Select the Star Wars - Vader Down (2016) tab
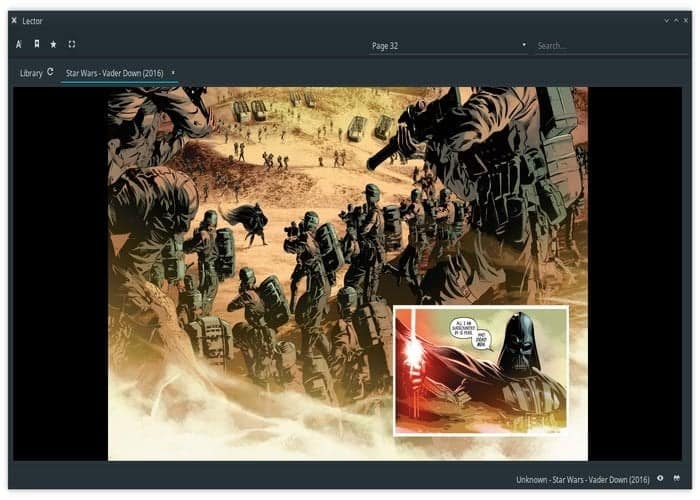 [114, 73]
